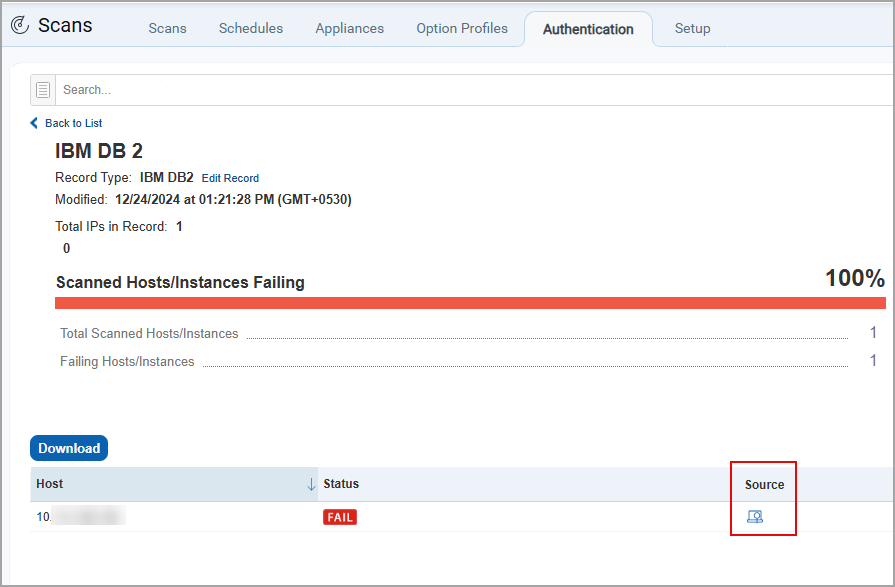The height and width of the screenshot is (587, 895).
Task: Click the back arrow icon before Back to List
Action: pos(34,123)
